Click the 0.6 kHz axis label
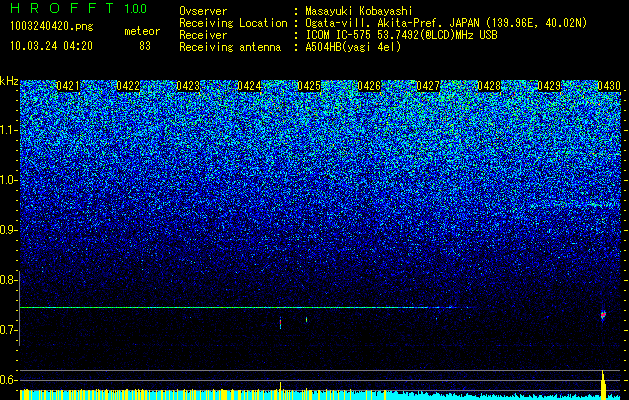Viewport: 629px width, 400px height. coord(8,380)
